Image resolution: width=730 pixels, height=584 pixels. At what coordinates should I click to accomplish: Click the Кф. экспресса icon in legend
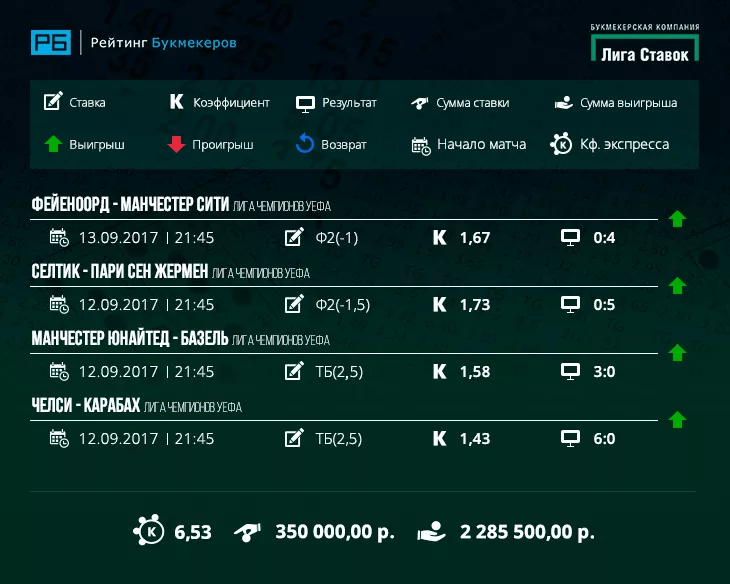click(561, 144)
